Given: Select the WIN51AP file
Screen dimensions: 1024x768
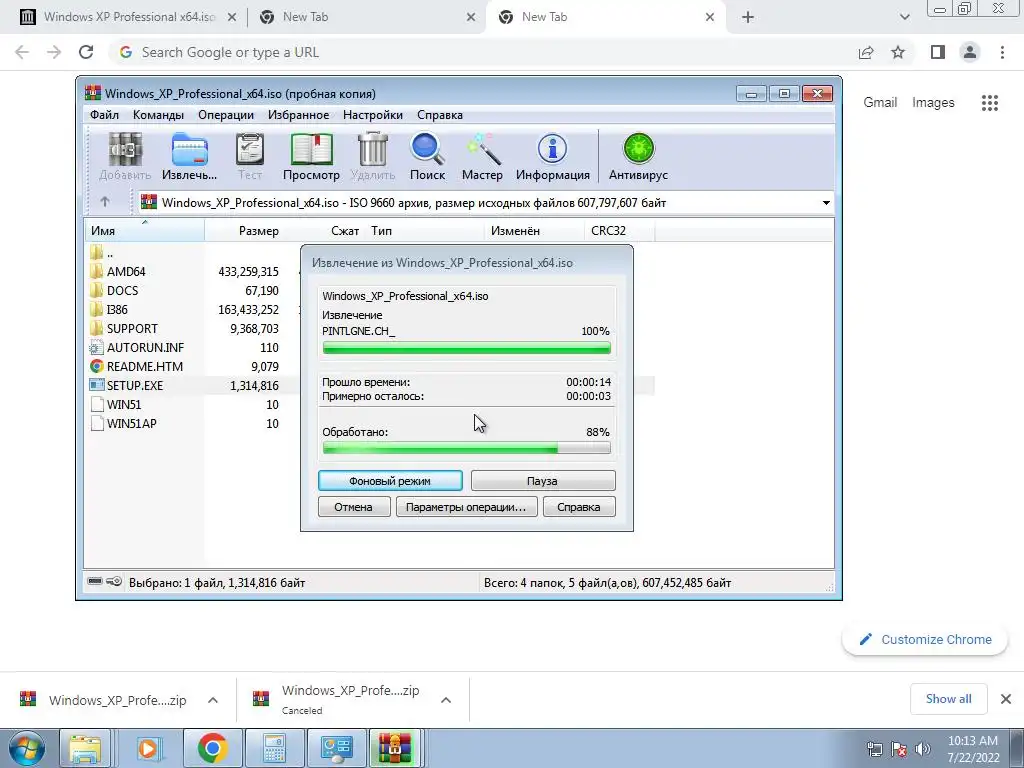Looking at the screenshot, I should pyautogui.click(x=123, y=423).
